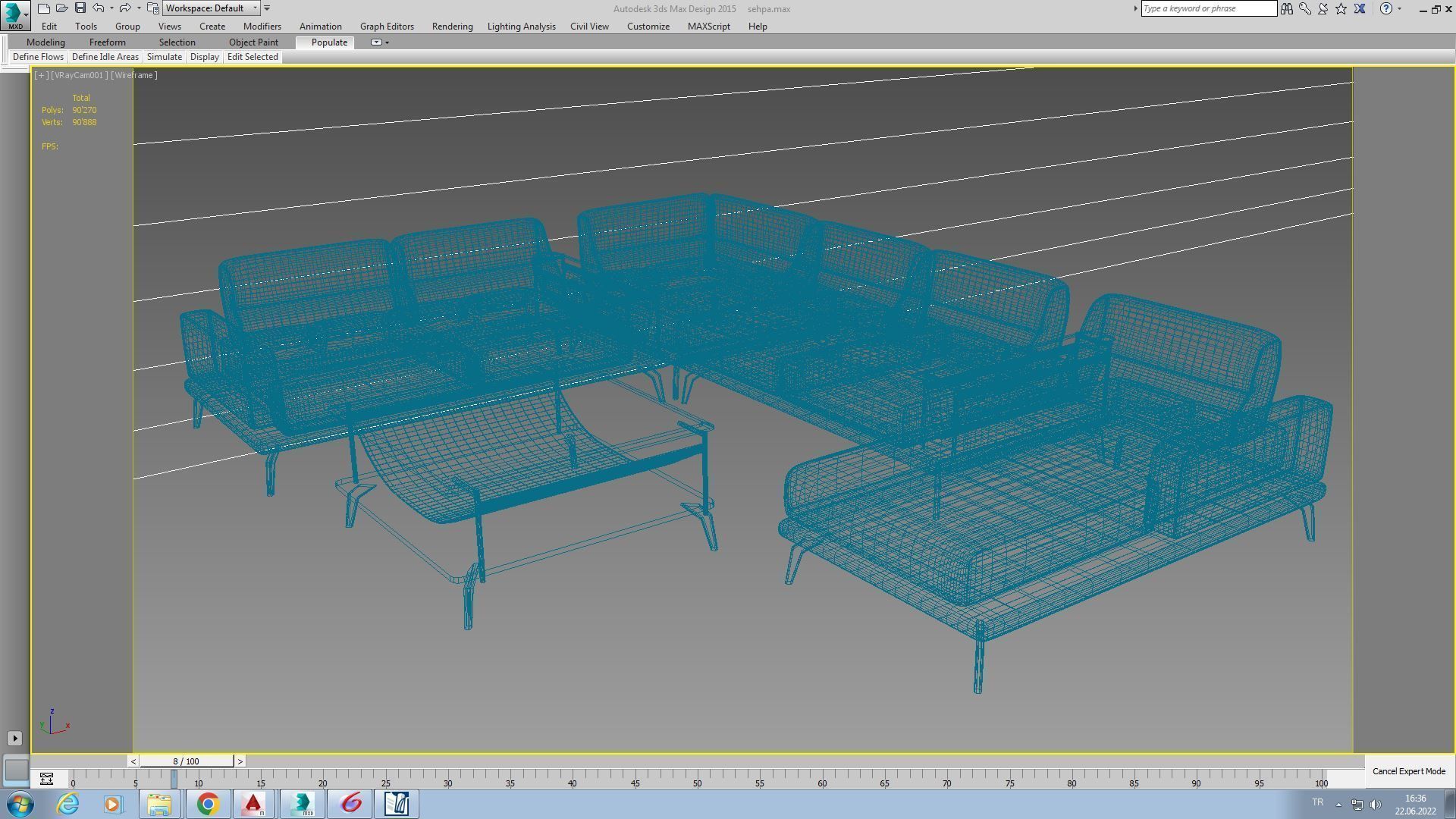Click the play arrow at viewport left edge

(14, 738)
